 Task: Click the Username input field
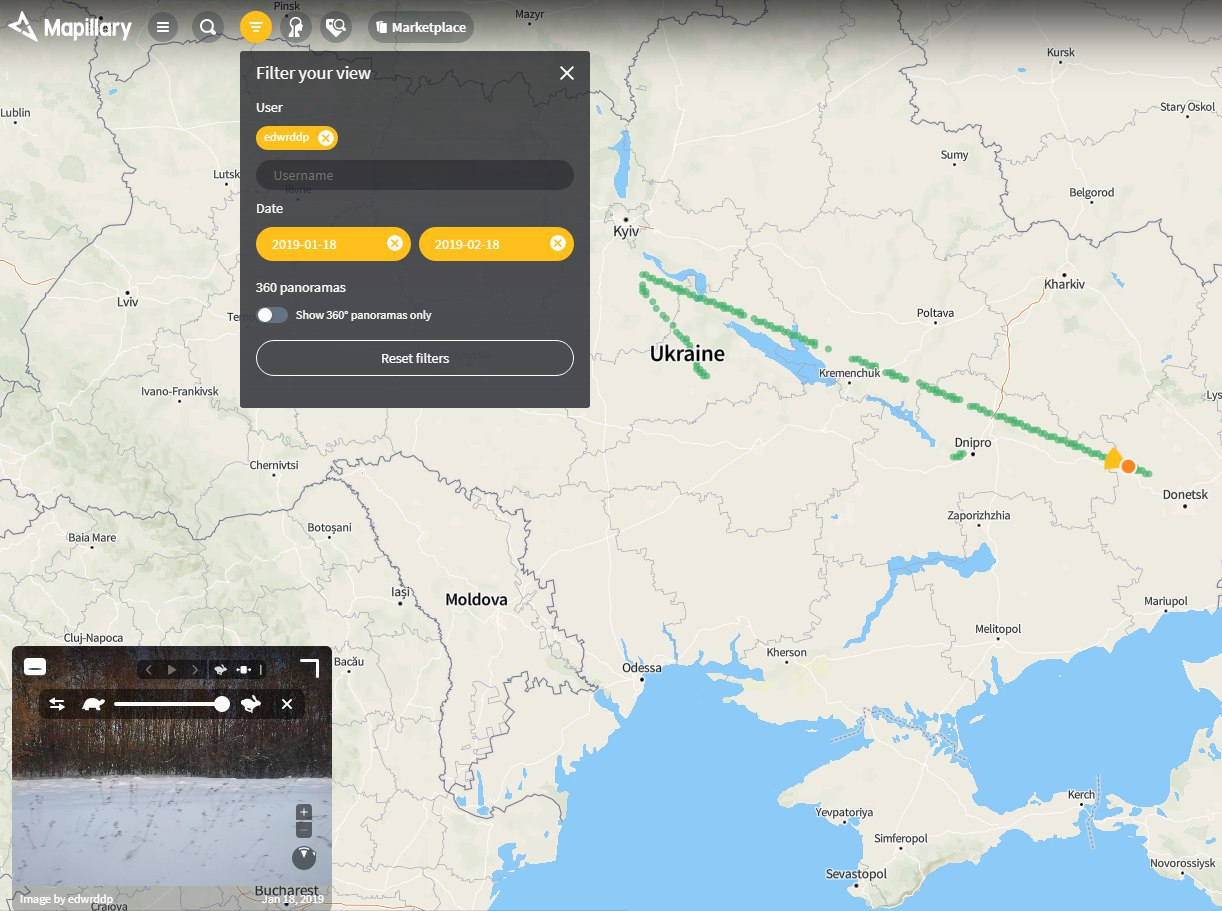tap(415, 175)
